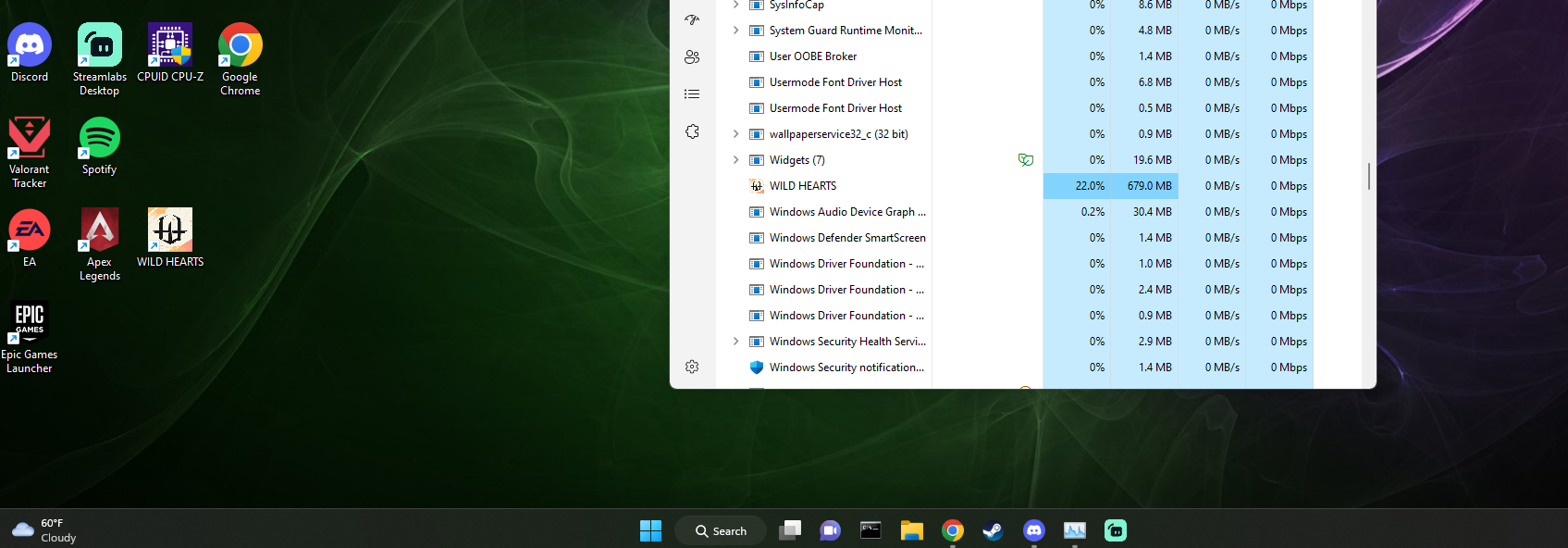The width and height of the screenshot is (1568, 548).
Task: Select the Google Chrome desktop shortcut
Action: tap(241, 59)
